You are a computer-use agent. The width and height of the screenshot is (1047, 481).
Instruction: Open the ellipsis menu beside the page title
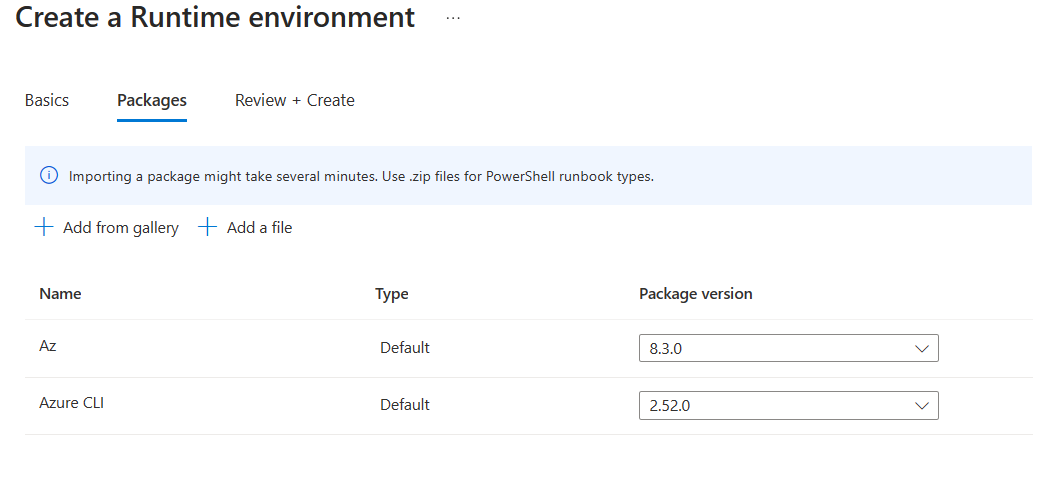click(453, 19)
